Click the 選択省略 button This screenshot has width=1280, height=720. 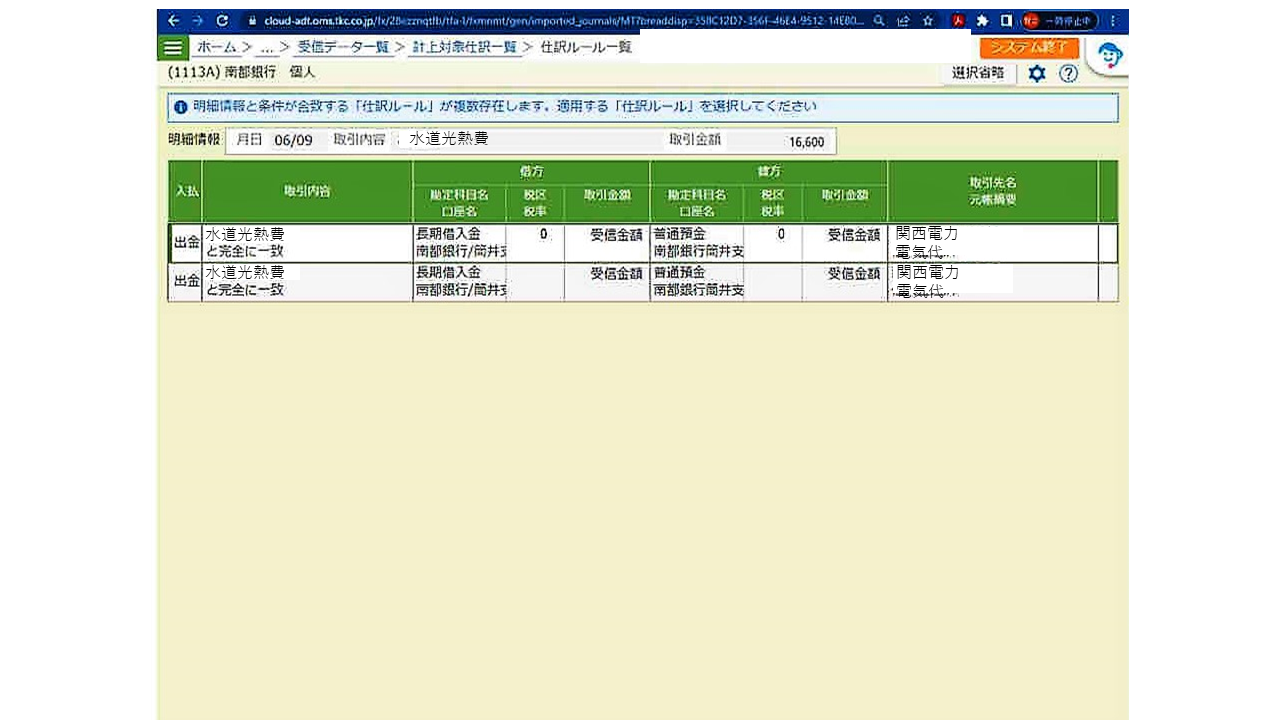click(x=977, y=73)
